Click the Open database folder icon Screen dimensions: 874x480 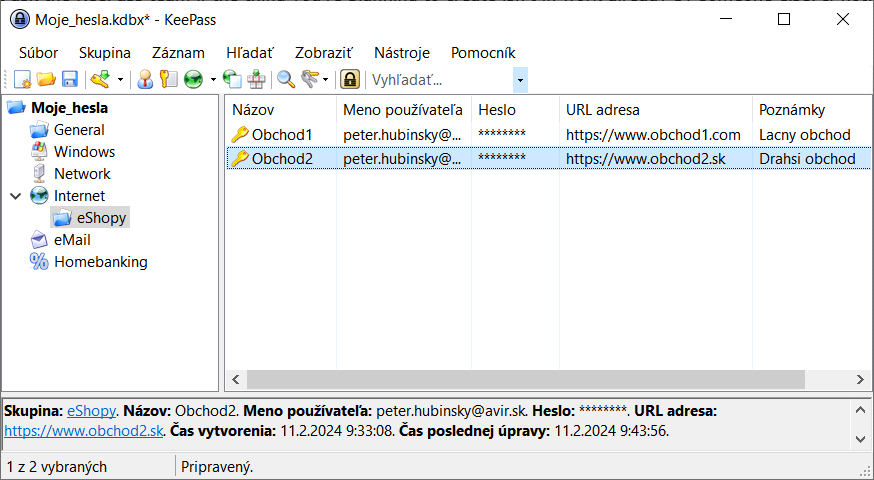46,80
